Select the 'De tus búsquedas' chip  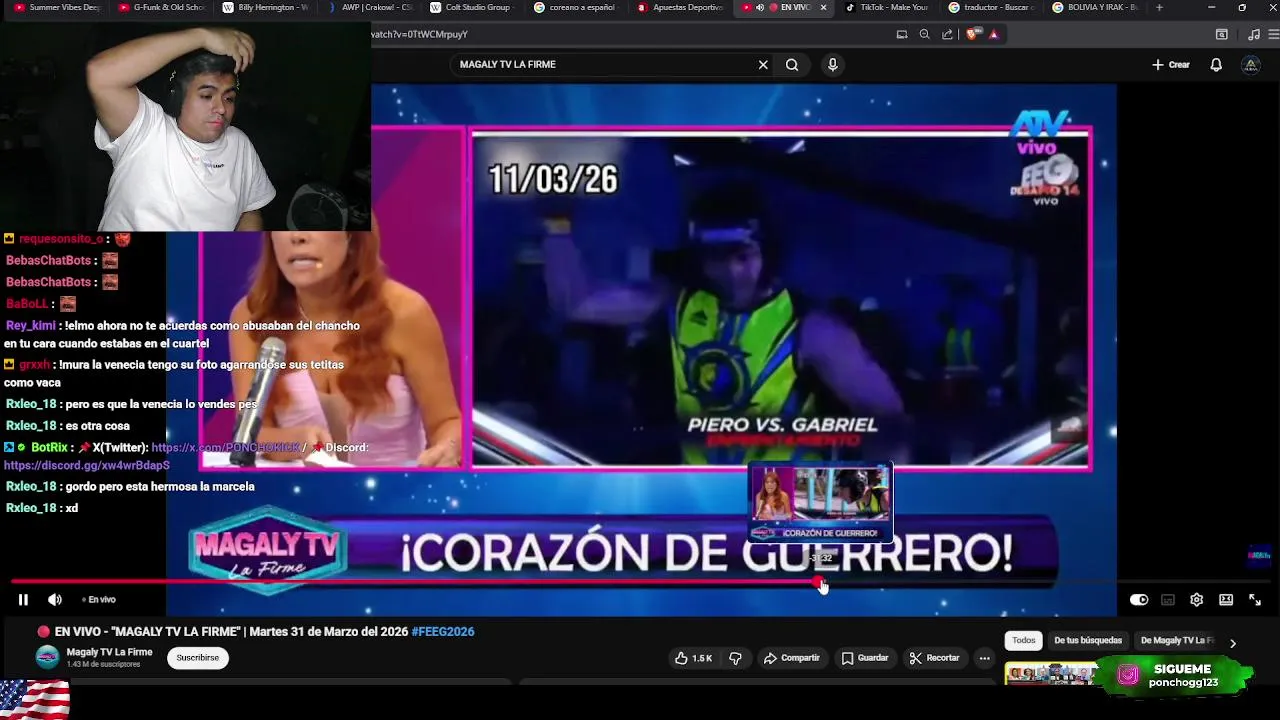[x=1088, y=640]
